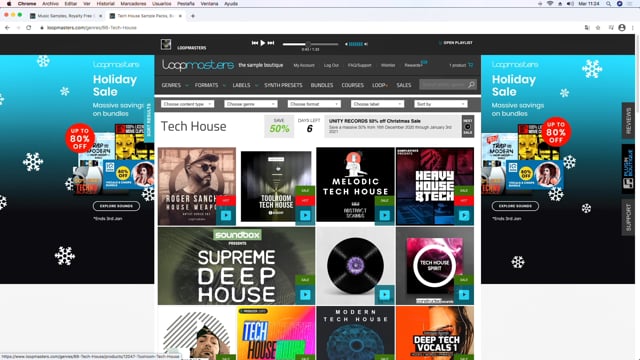Open the BUNDLES menu item
Screen dimensions: 640x360
click(x=322, y=85)
